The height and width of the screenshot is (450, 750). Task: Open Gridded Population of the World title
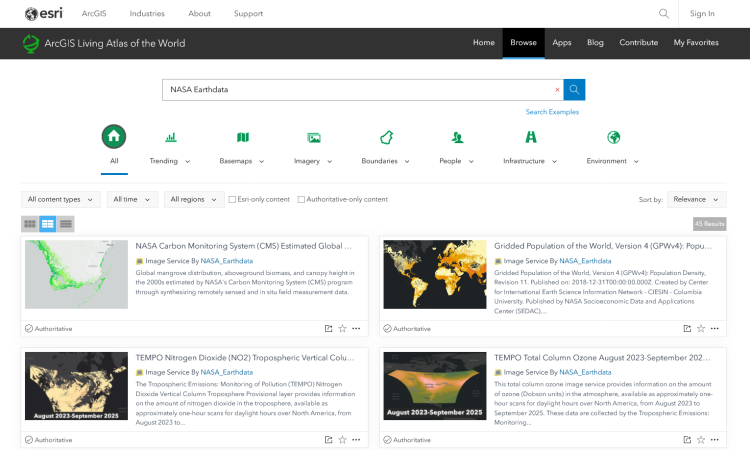click(x=603, y=246)
